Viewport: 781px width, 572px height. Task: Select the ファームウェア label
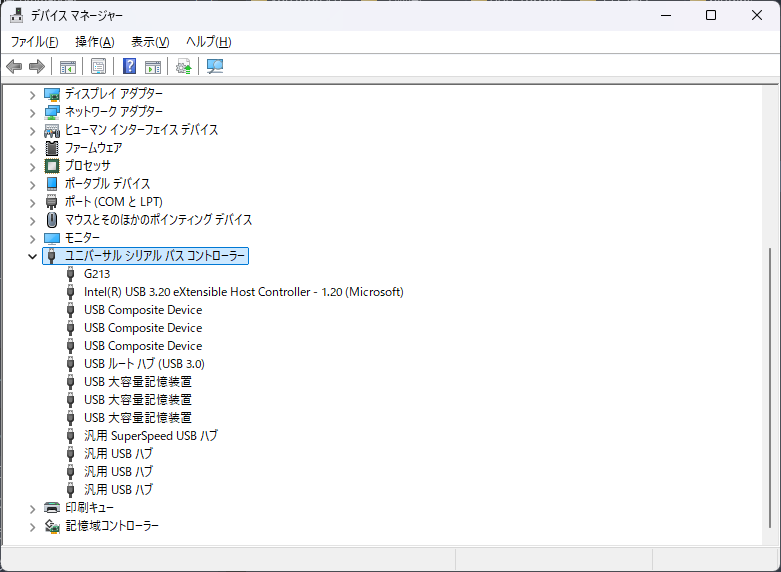click(93, 148)
